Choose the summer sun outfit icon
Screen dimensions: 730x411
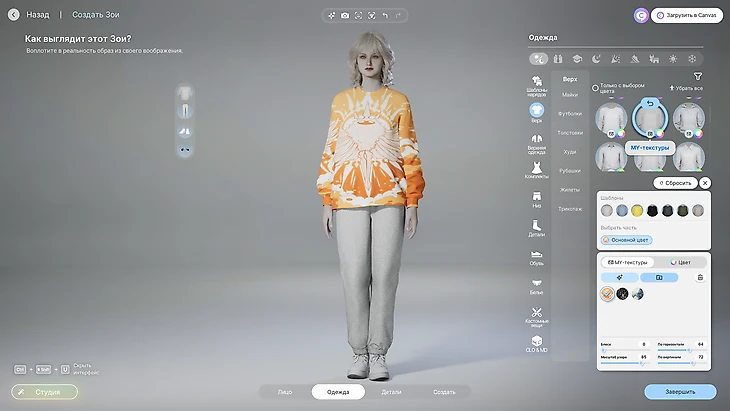coord(673,59)
